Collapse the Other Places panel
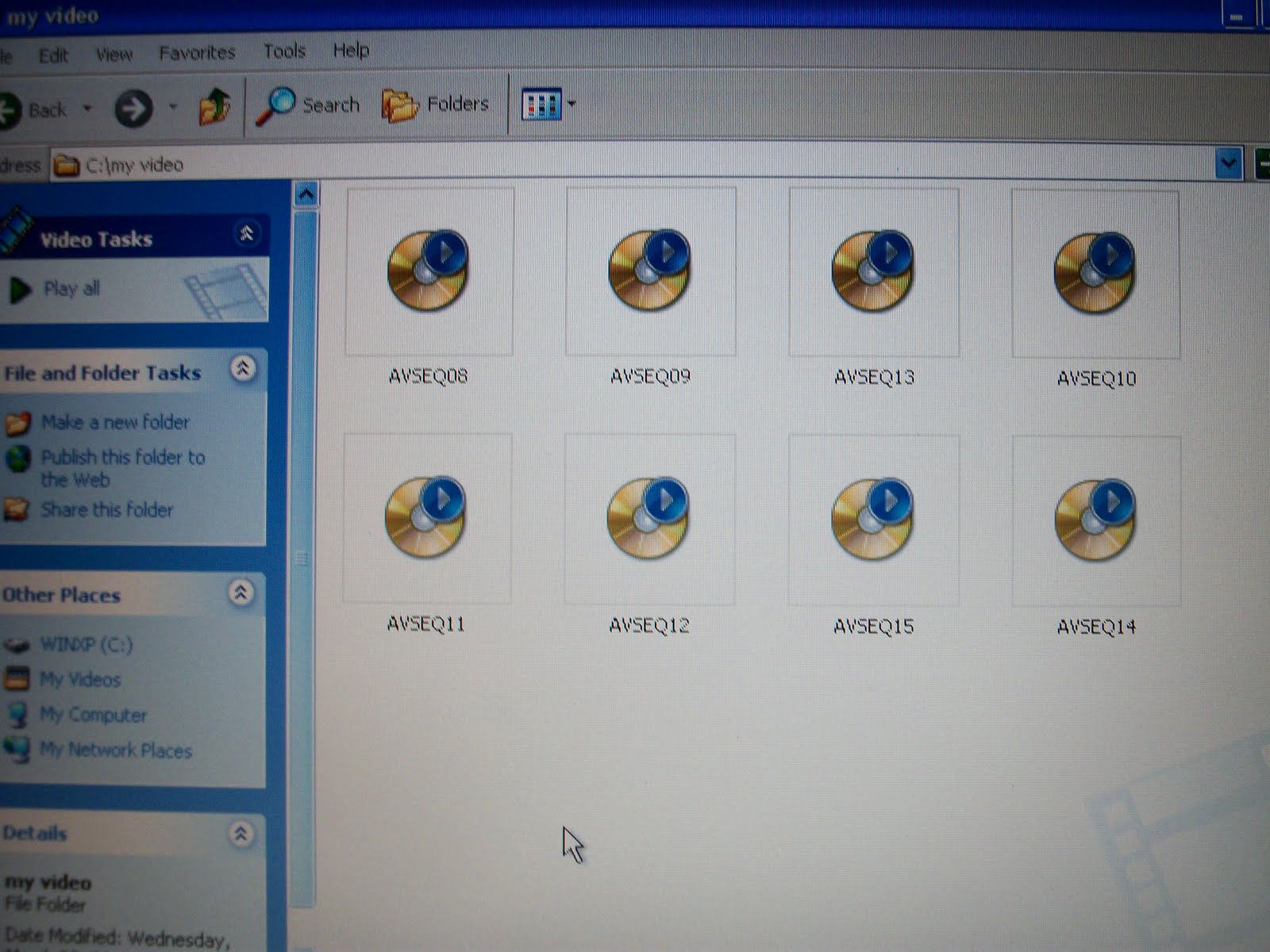Screen dimensions: 1270x952 [x=241, y=592]
